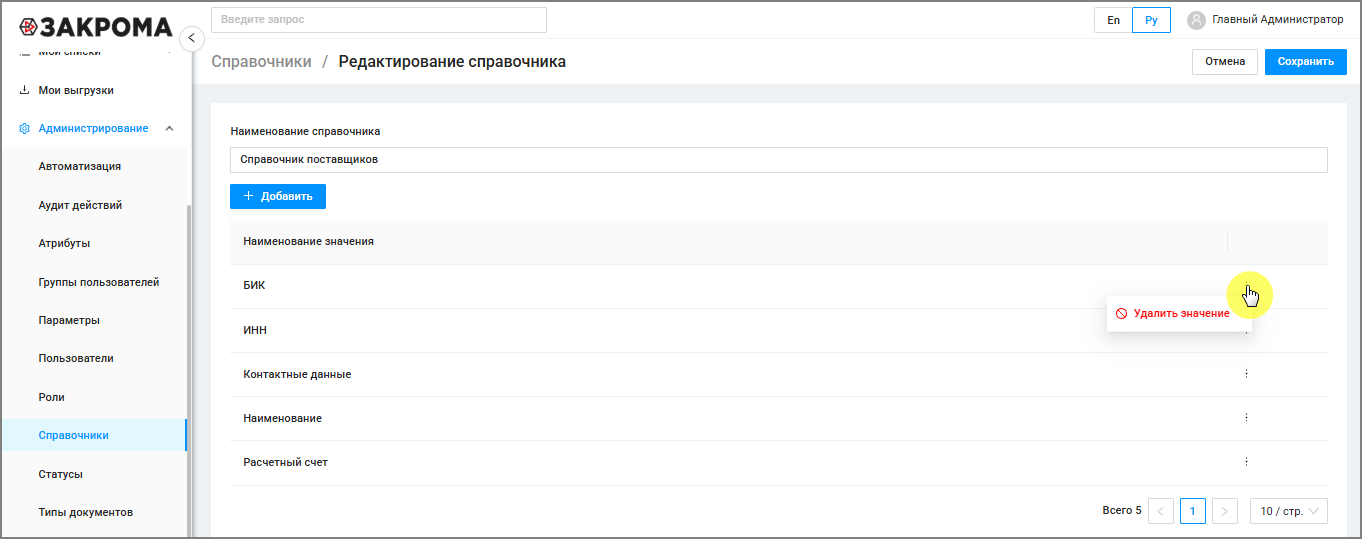The width and height of the screenshot is (1362, 539).
Task: Click the Добавить button
Action: click(x=278, y=196)
